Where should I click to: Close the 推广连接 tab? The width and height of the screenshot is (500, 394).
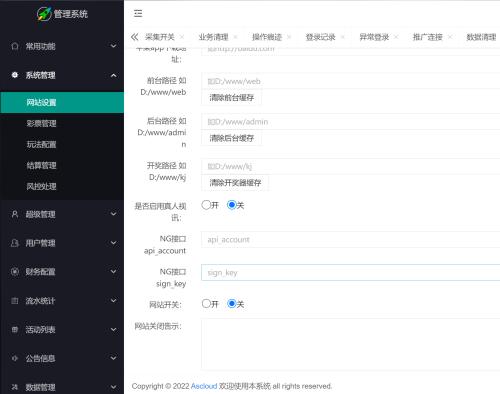tap(450, 37)
